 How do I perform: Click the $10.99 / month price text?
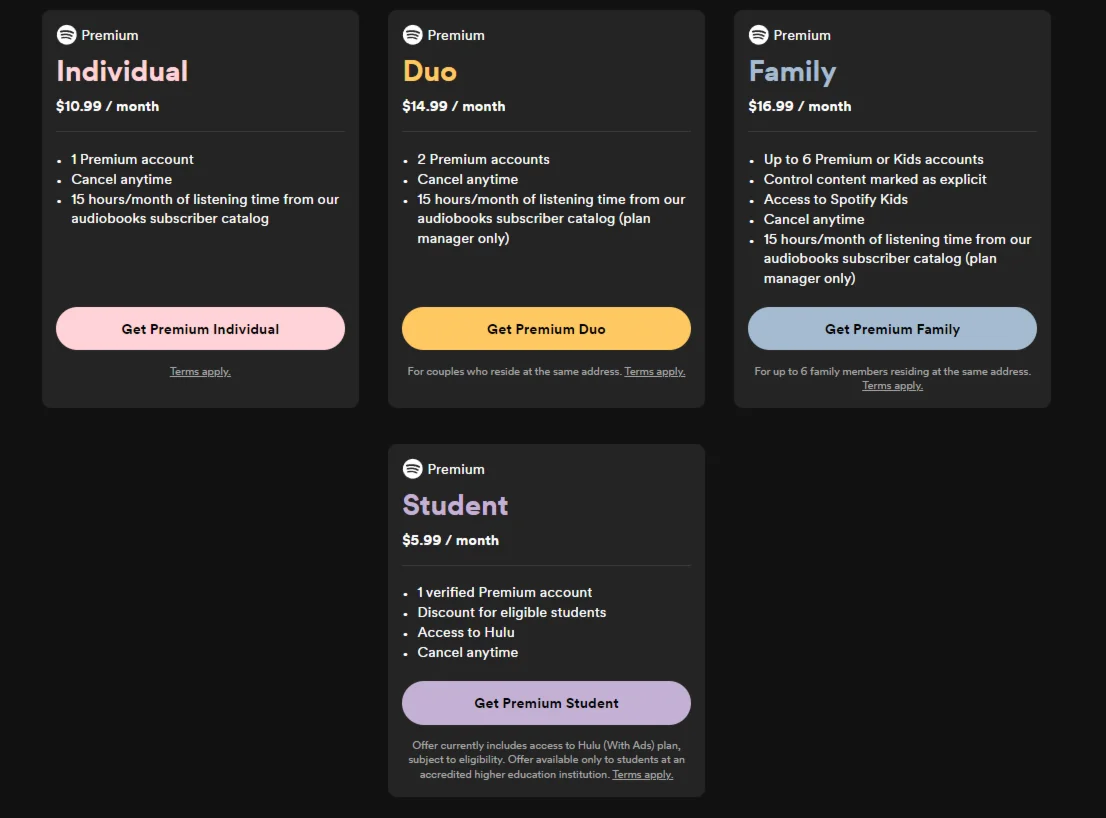108,106
